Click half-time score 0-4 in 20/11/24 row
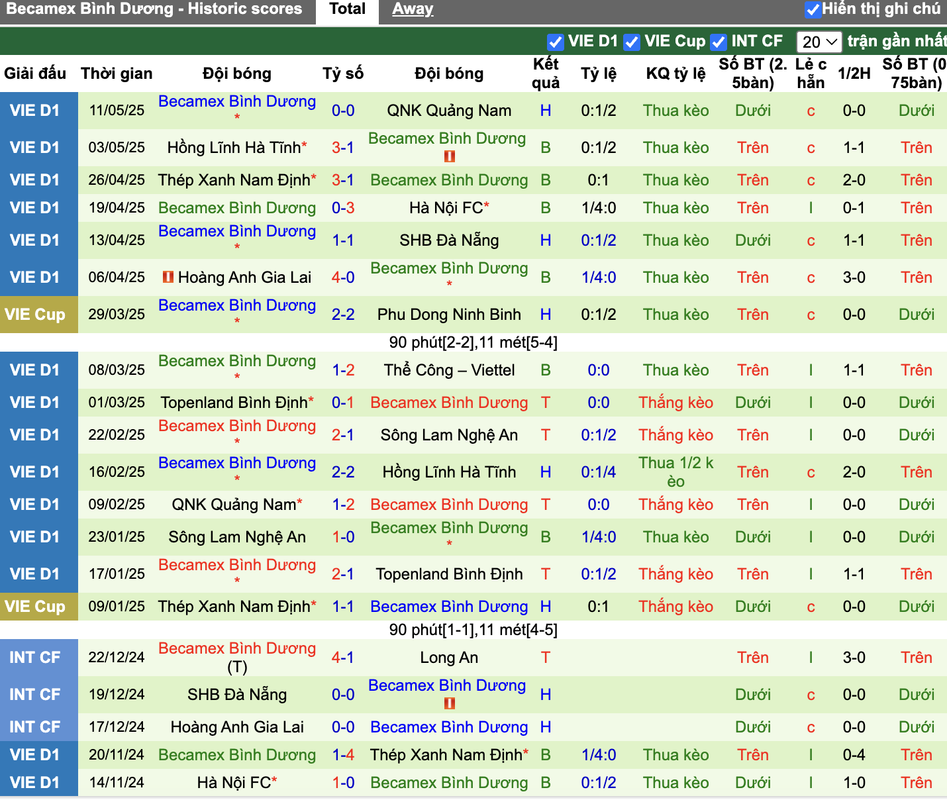 pyautogui.click(x=854, y=755)
